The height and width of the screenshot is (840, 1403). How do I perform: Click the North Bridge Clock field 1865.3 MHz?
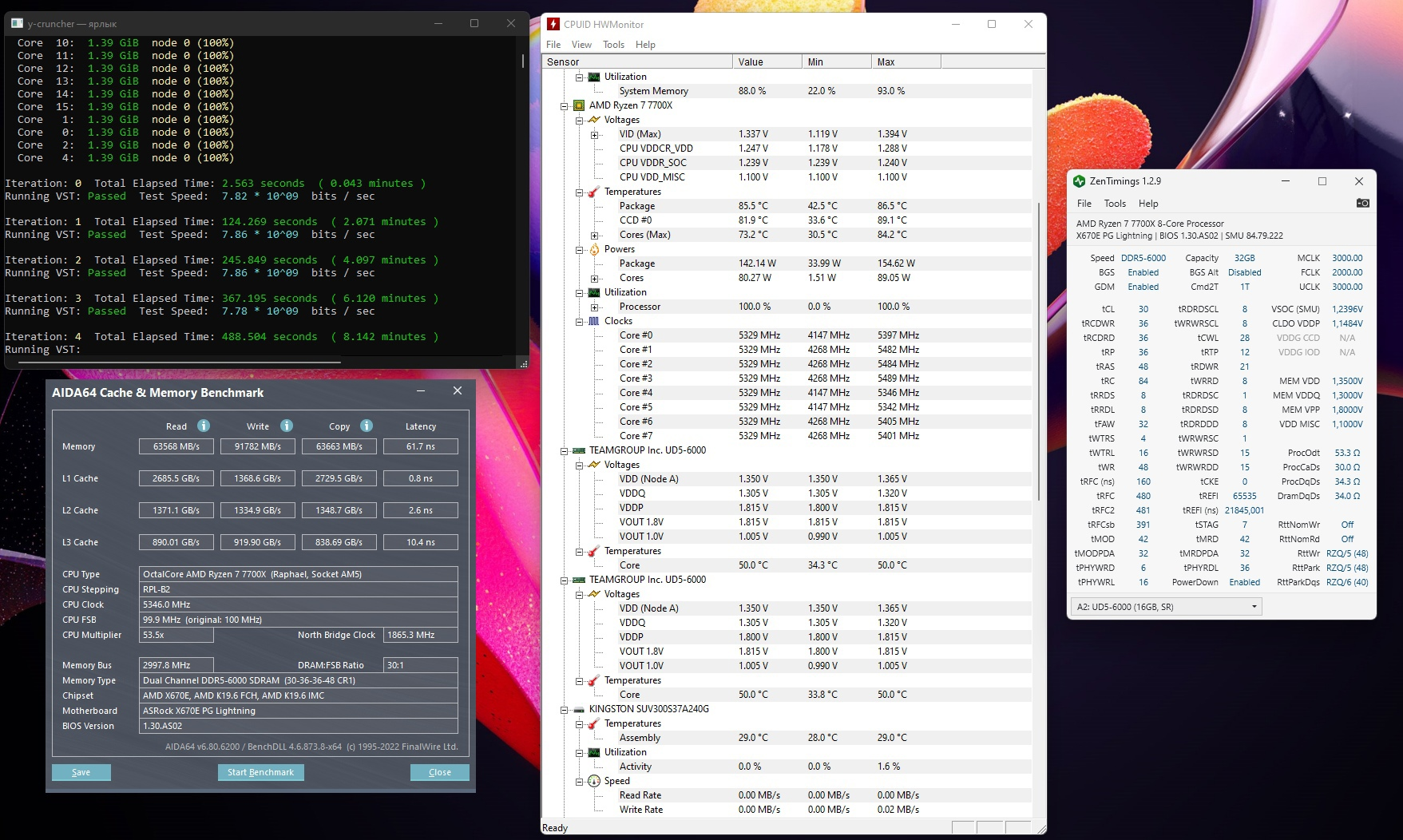pos(421,635)
